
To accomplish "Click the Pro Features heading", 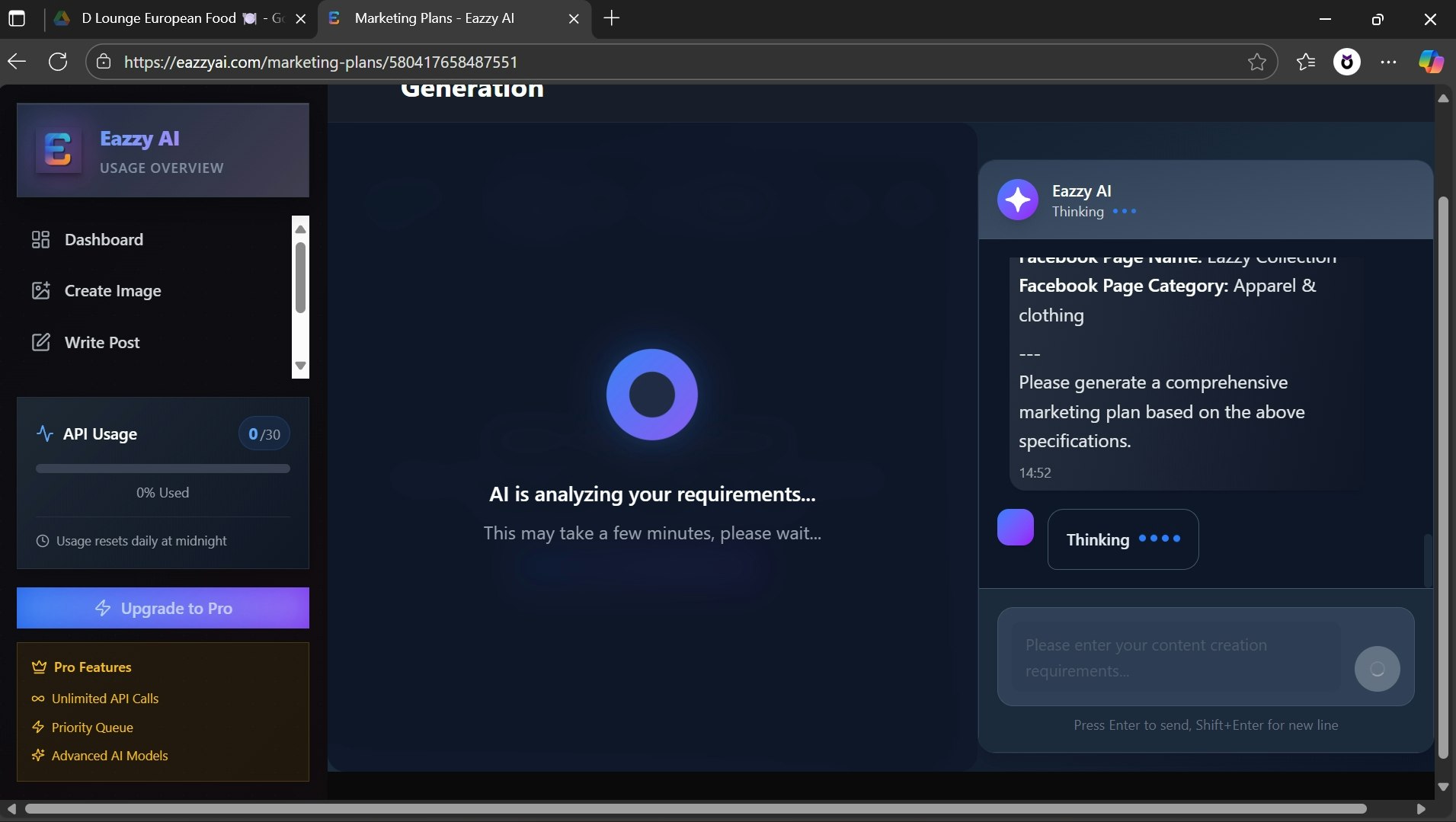I will click(x=93, y=667).
